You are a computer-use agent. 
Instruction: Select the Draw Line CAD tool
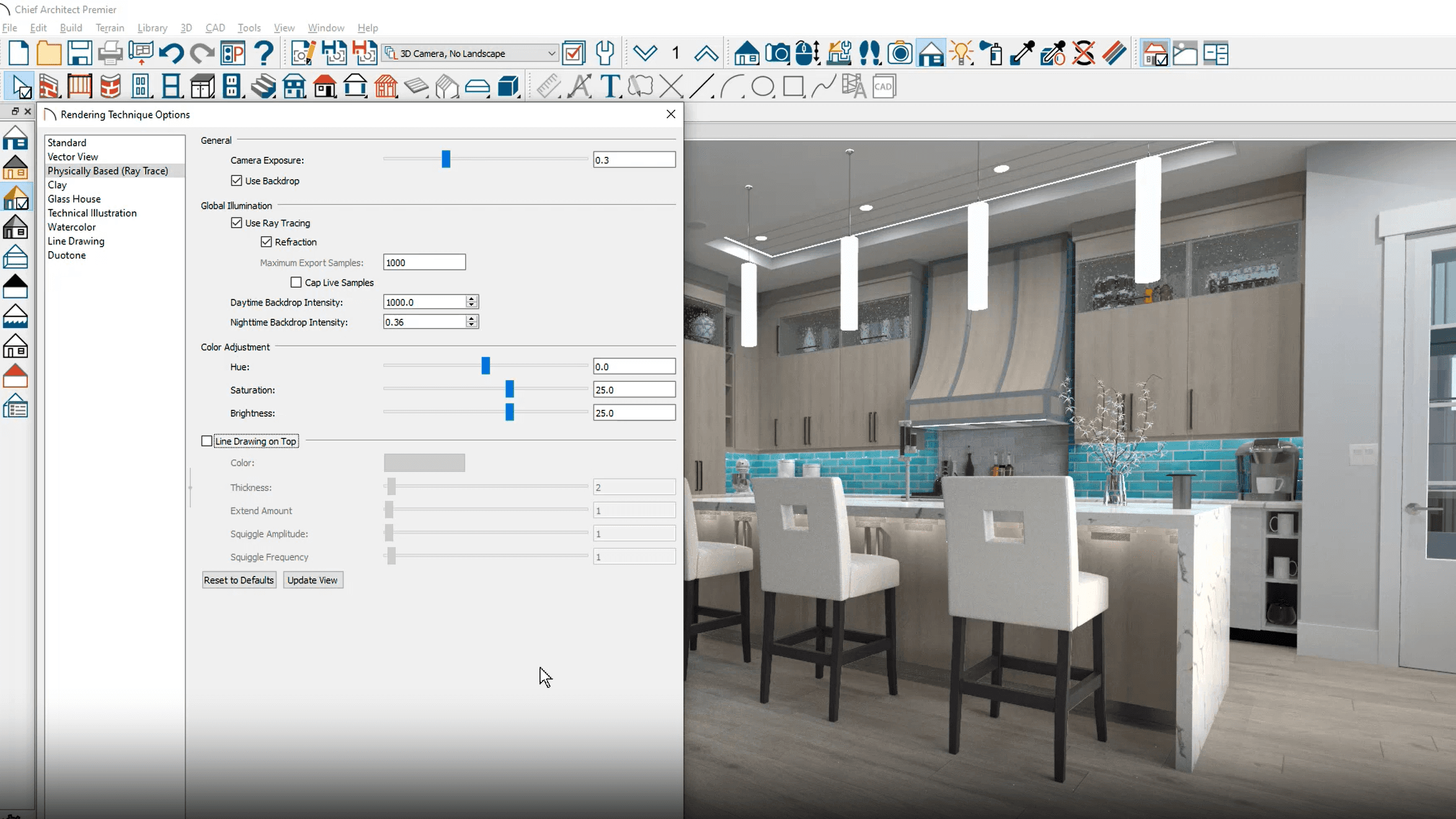[701, 86]
